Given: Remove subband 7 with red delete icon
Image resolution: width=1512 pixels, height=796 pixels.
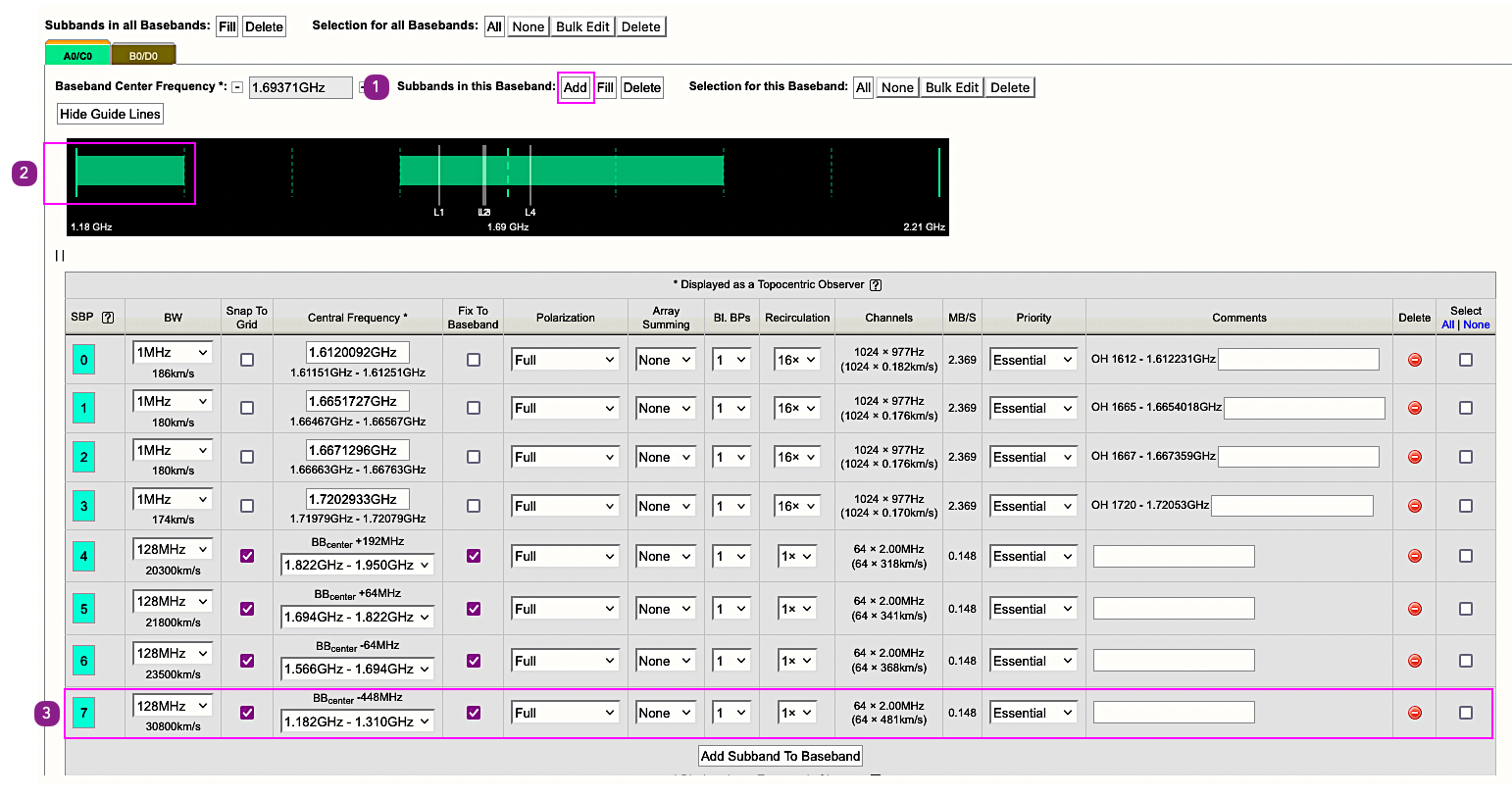Looking at the screenshot, I should (x=1414, y=713).
